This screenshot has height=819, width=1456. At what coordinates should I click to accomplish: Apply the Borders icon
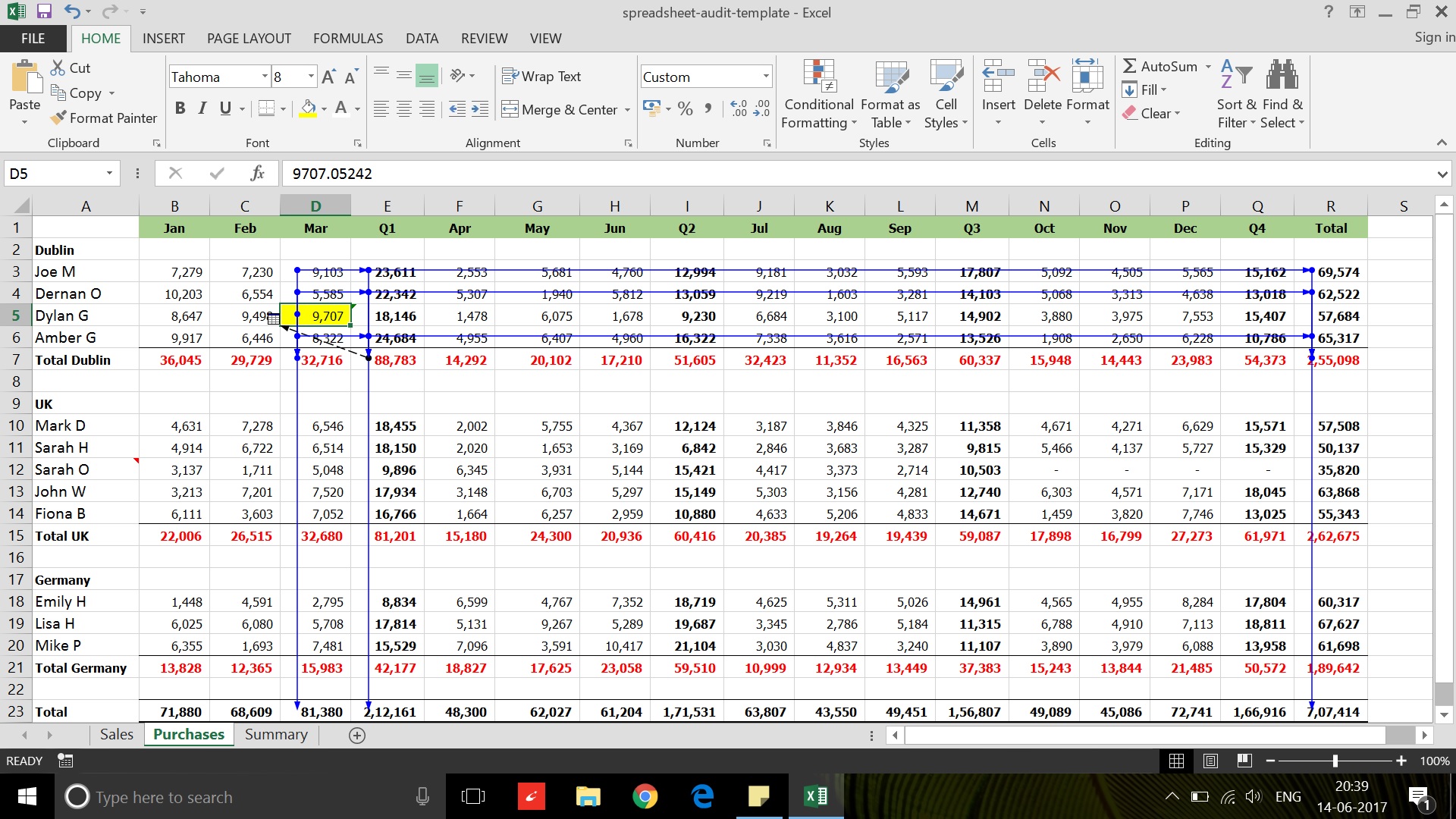(x=266, y=108)
